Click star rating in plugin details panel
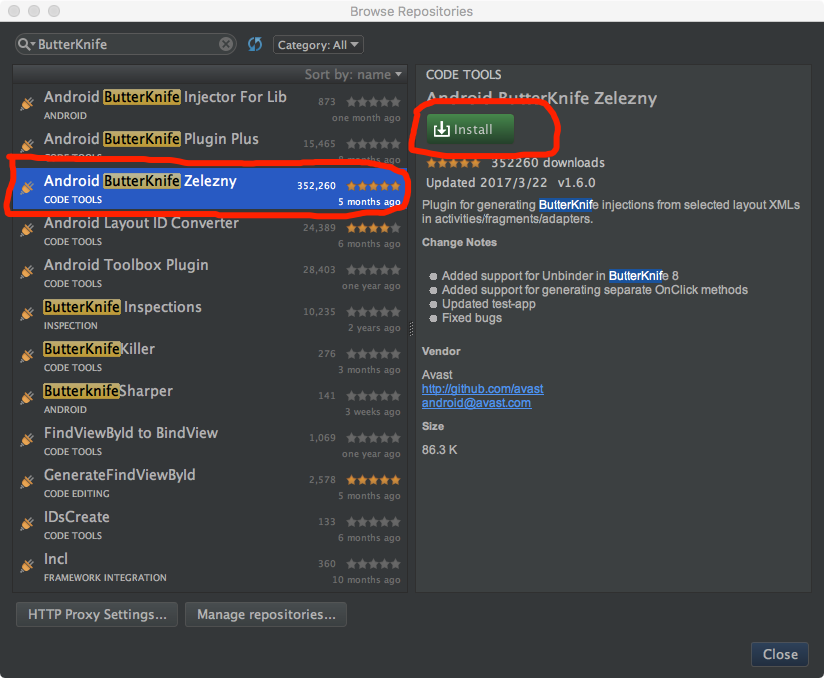Viewport: 824px width, 678px height. click(454, 163)
